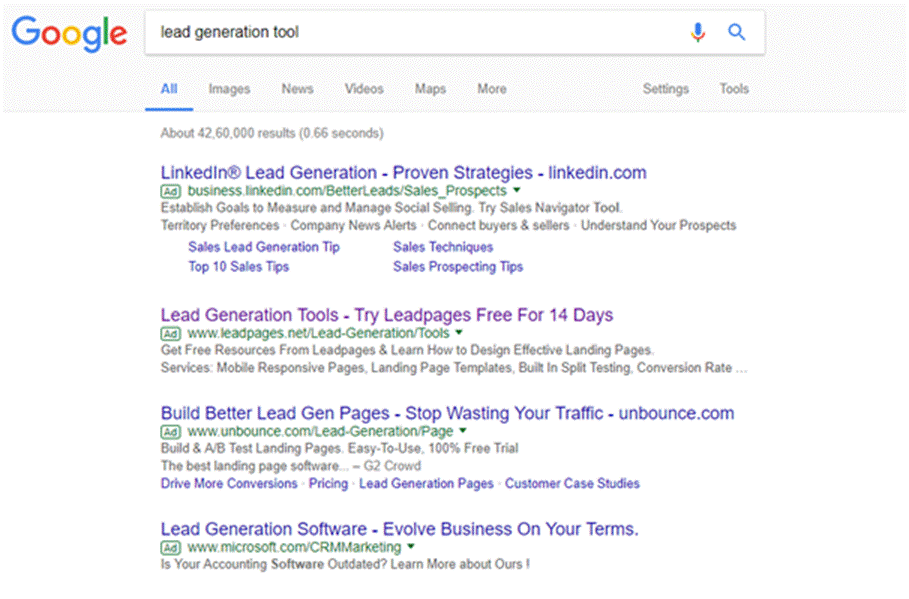The image size is (909, 599).
Task: Click the Ad badge beside www.leadpages.net
Action: point(170,333)
